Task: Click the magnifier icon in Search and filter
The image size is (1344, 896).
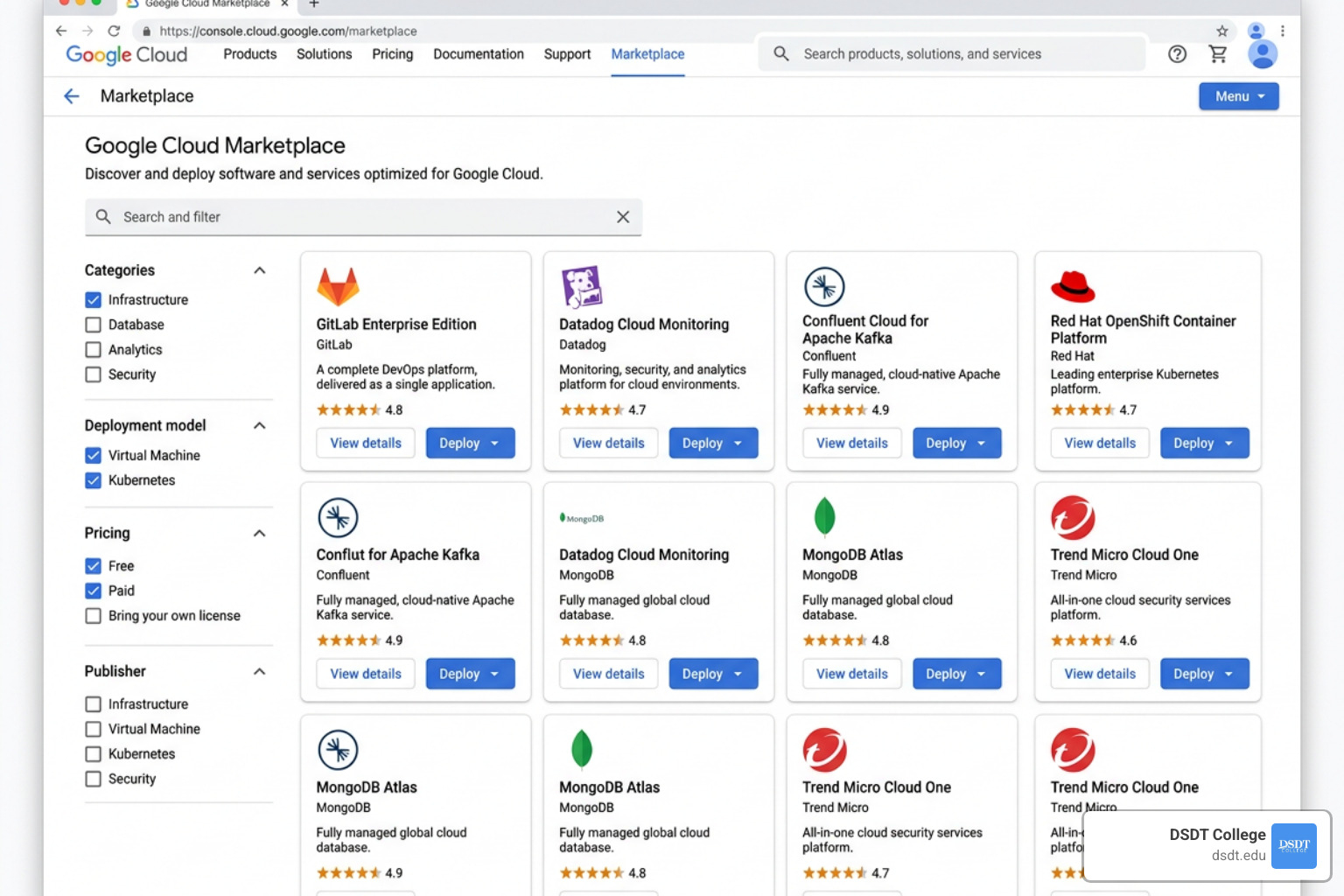Action: click(103, 216)
